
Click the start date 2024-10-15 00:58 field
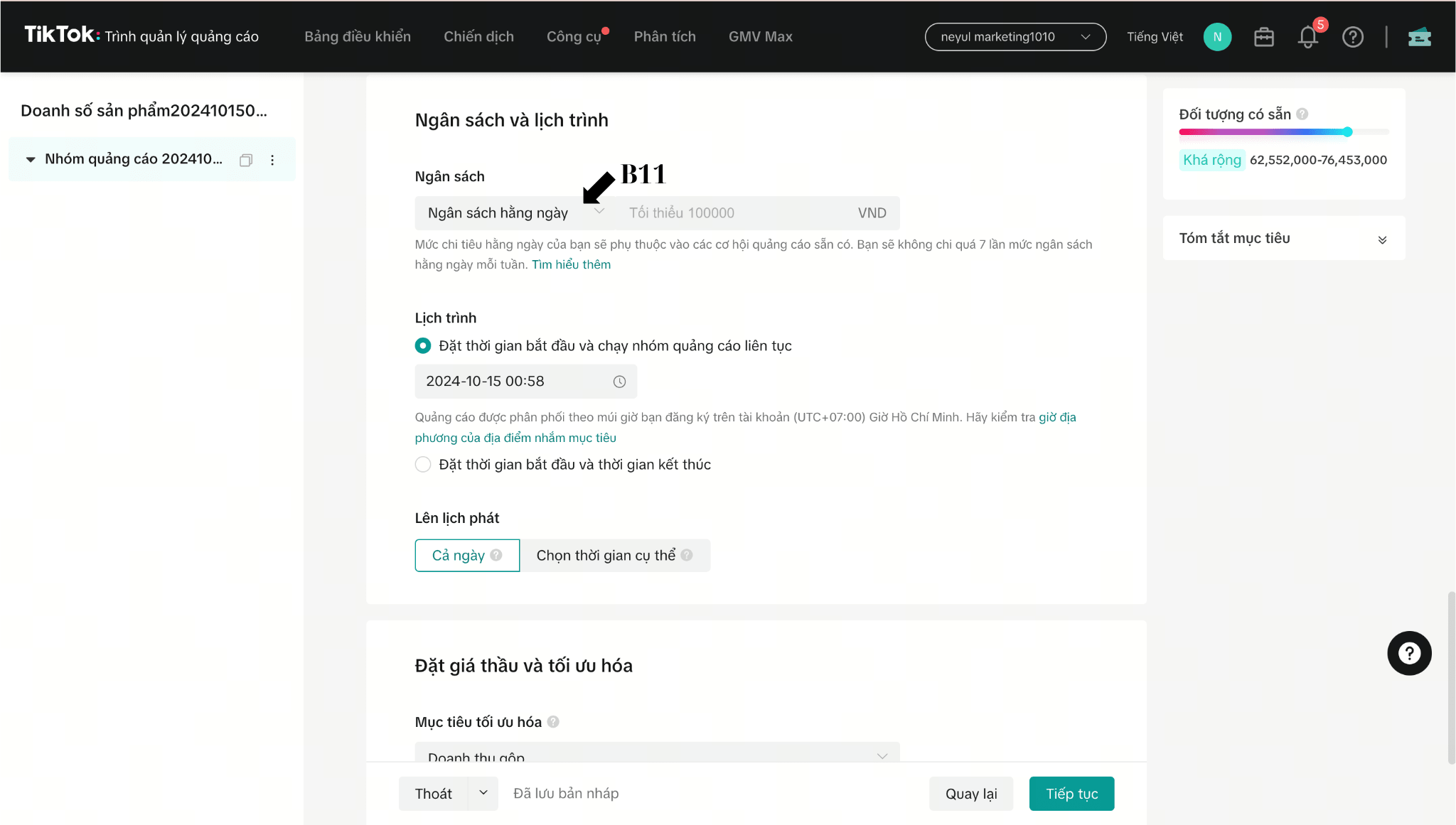tap(525, 382)
